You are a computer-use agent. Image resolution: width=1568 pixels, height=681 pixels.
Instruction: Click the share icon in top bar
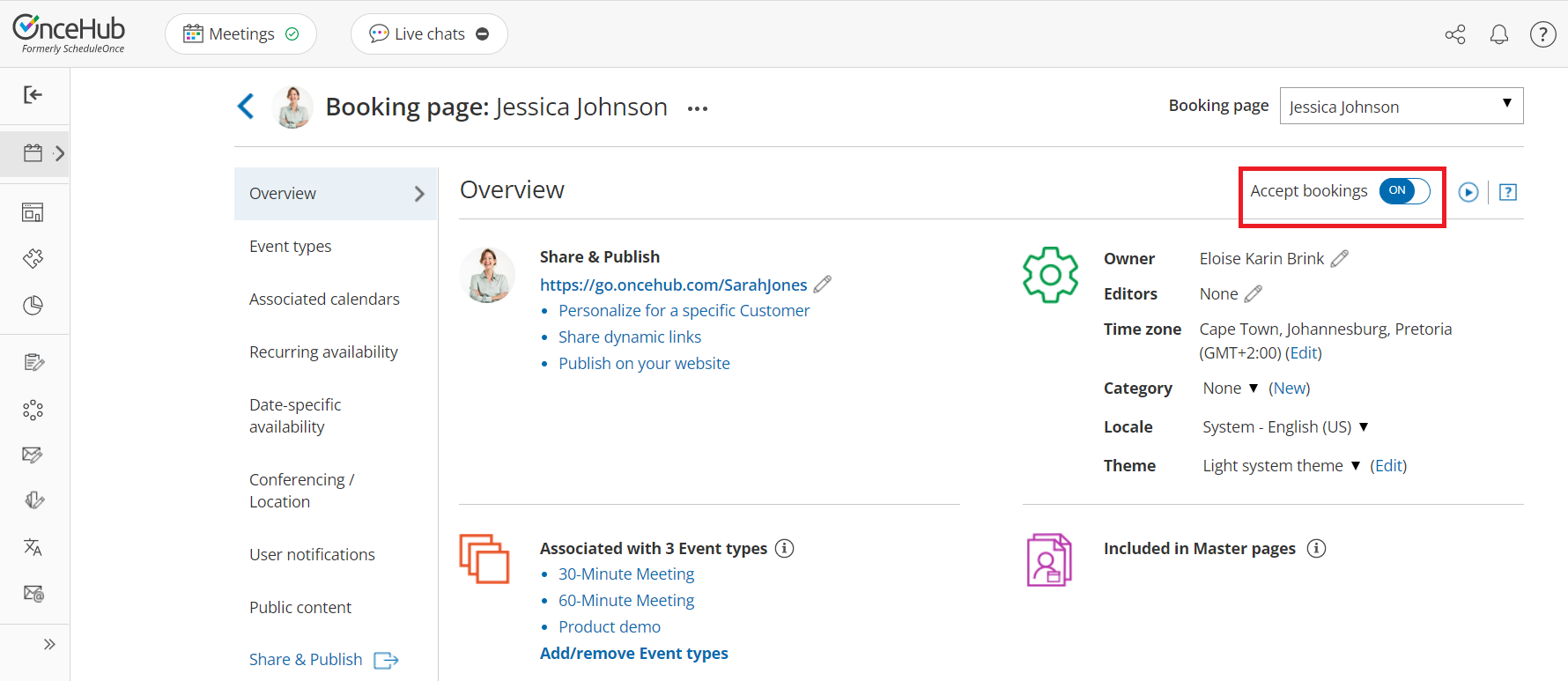coord(1455,34)
